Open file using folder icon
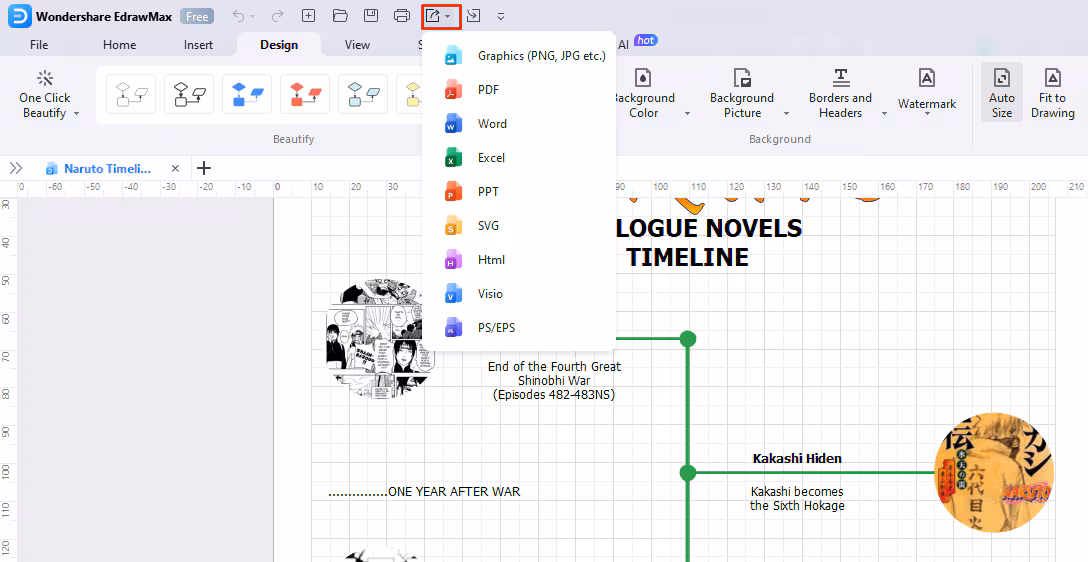Image resolution: width=1088 pixels, height=562 pixels. [x=340, y=16]
